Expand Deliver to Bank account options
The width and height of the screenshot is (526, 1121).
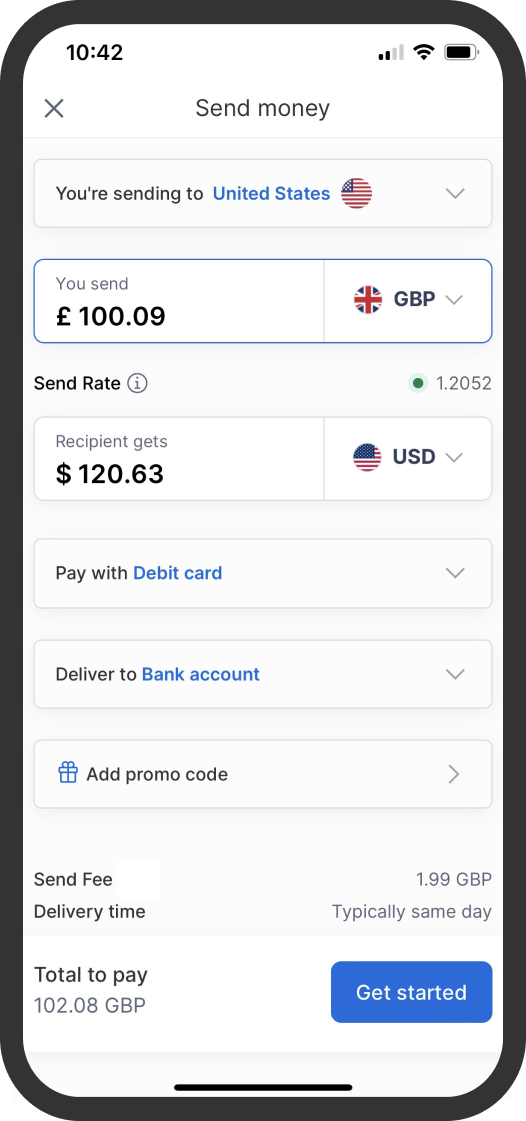click(x=263, y=674)
